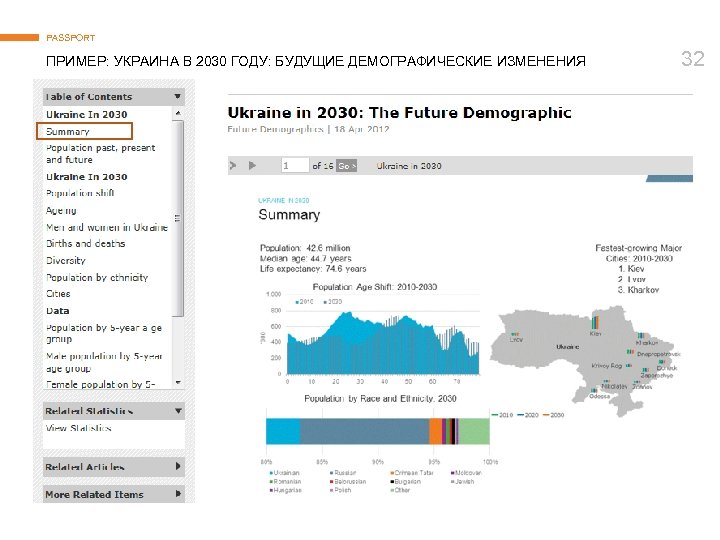Expand the Related Articles section arrow
720x540 pixels.
[178, 467]
